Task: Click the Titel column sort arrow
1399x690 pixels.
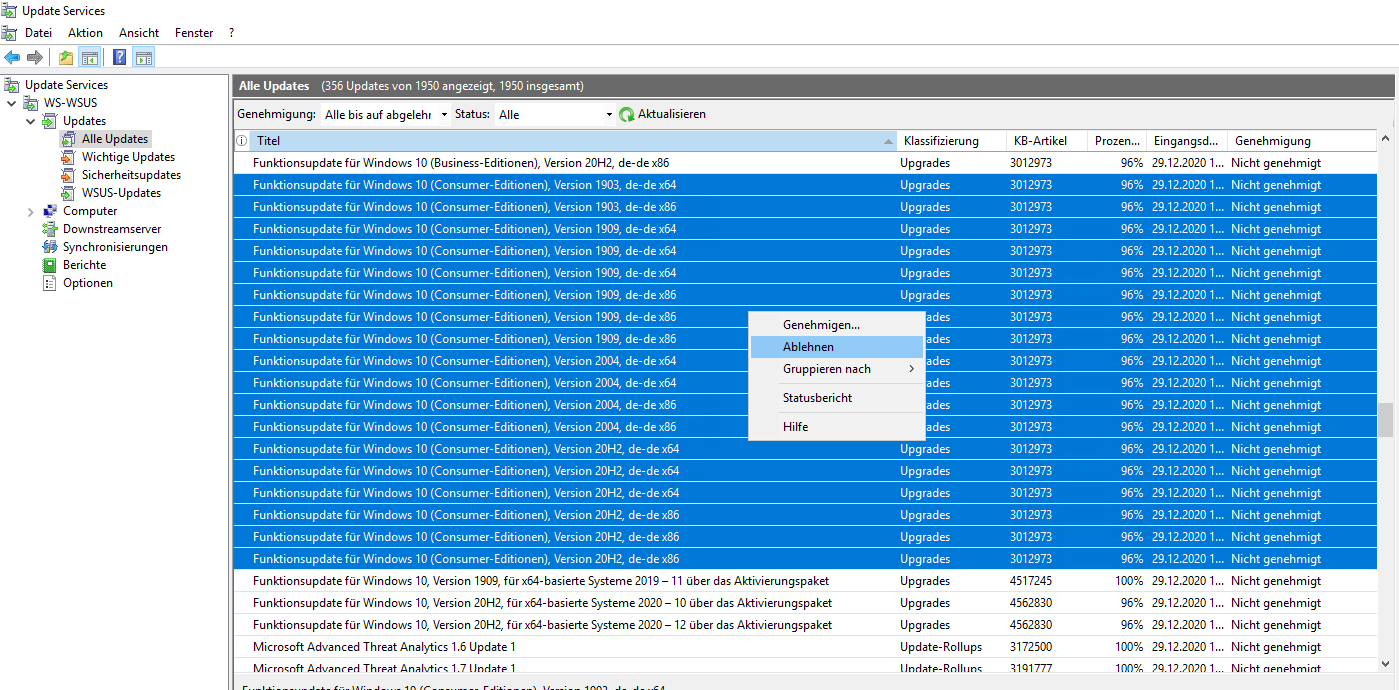Action: (x=888, y=141)
